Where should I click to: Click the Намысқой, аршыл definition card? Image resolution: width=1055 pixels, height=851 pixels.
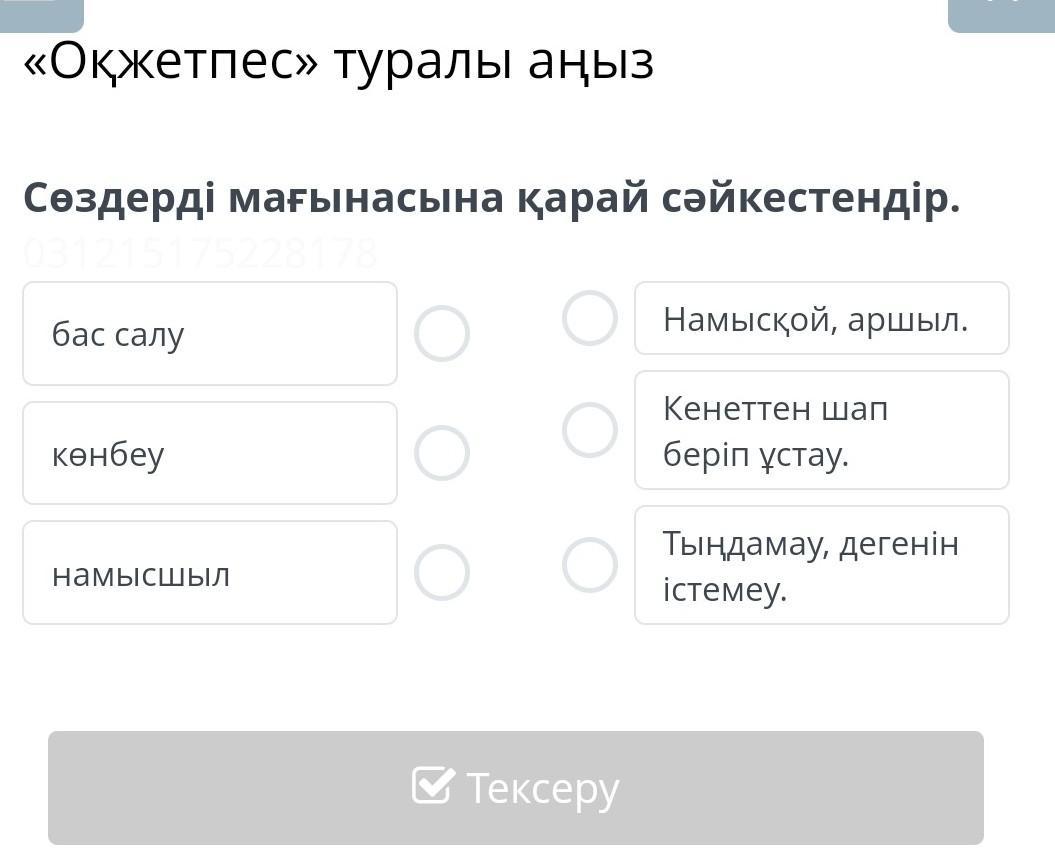821,319
